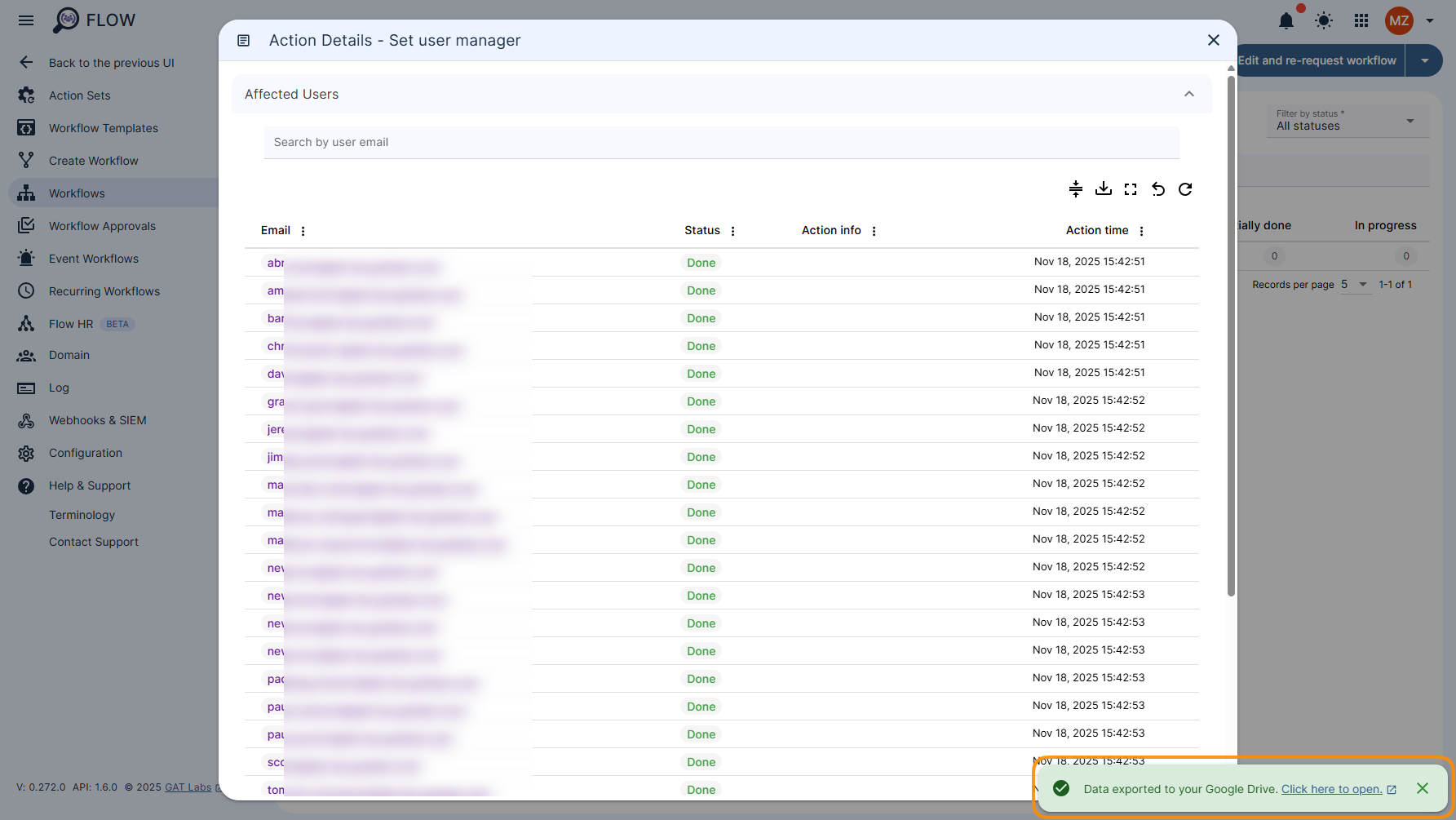Toggle light/dark theme with the sun icon
1456x820 pixels.
(x=1323, y=20)
